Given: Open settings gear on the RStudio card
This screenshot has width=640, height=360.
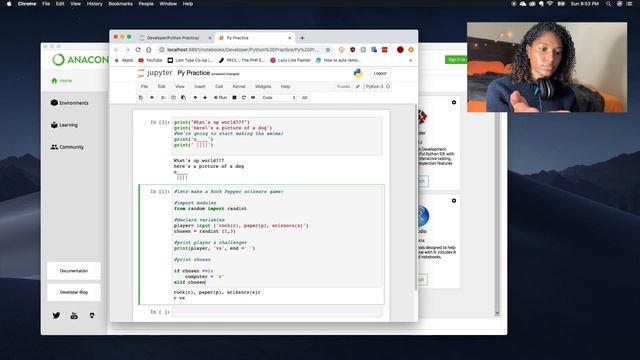Looking at the screenshot, I should point(454,200).
